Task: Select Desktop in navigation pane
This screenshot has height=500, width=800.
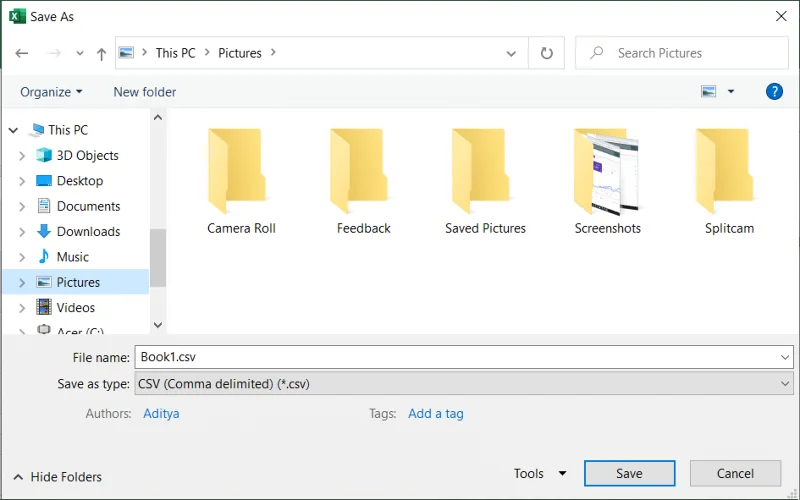Action: pyautogui.click(x=80, y=181)
